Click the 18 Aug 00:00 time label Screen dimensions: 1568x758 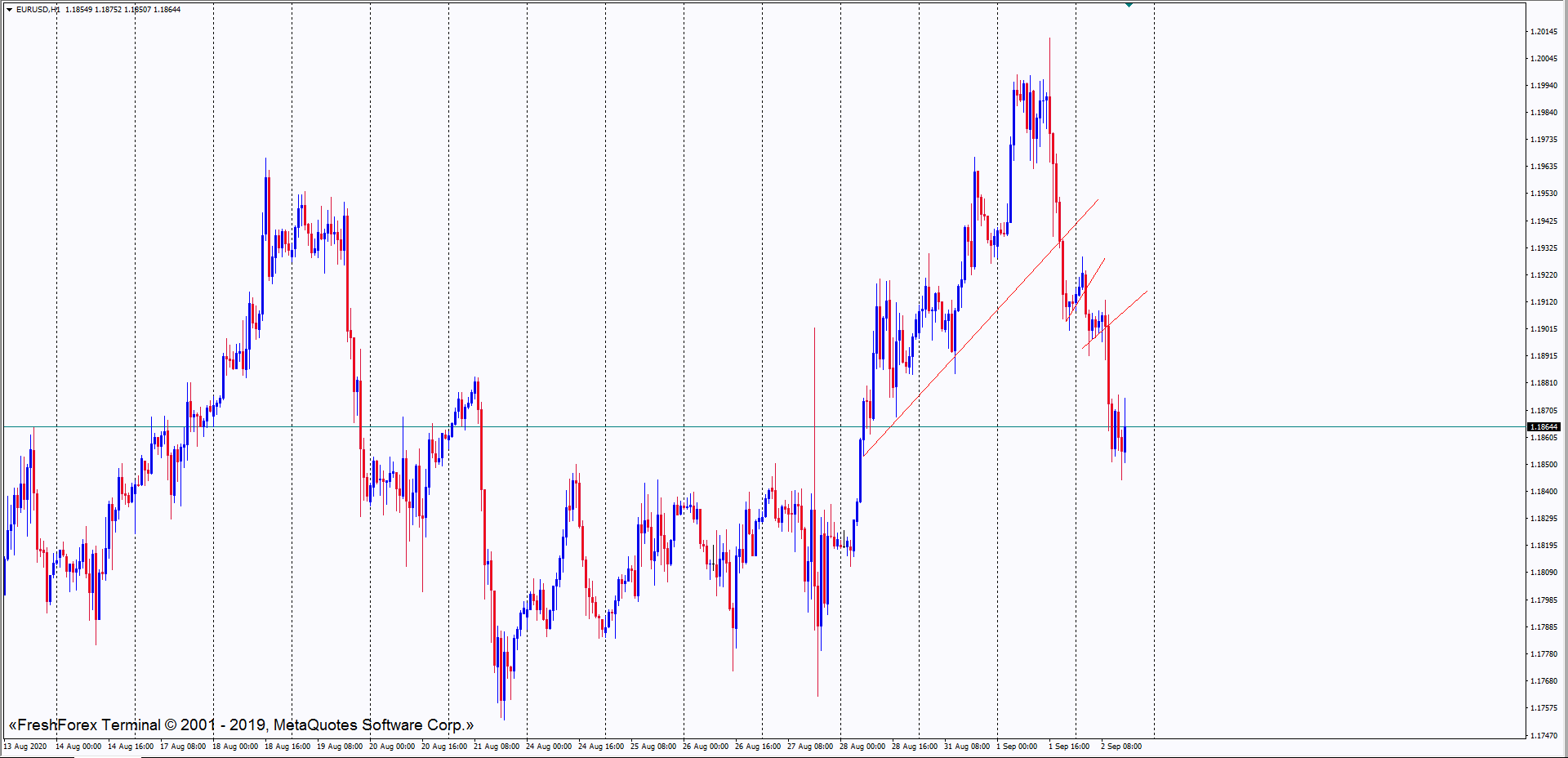(x=235, y=747)
